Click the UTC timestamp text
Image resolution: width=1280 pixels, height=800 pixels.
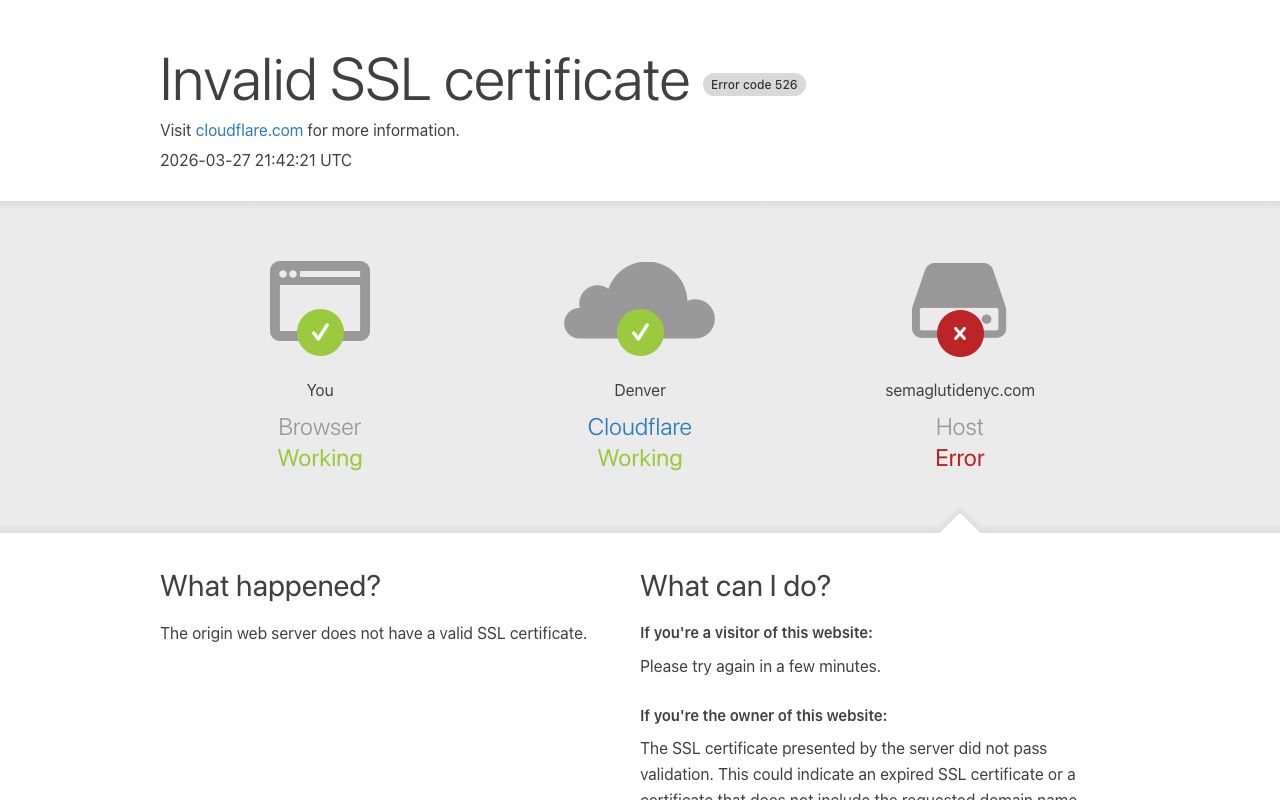[256, 160]
